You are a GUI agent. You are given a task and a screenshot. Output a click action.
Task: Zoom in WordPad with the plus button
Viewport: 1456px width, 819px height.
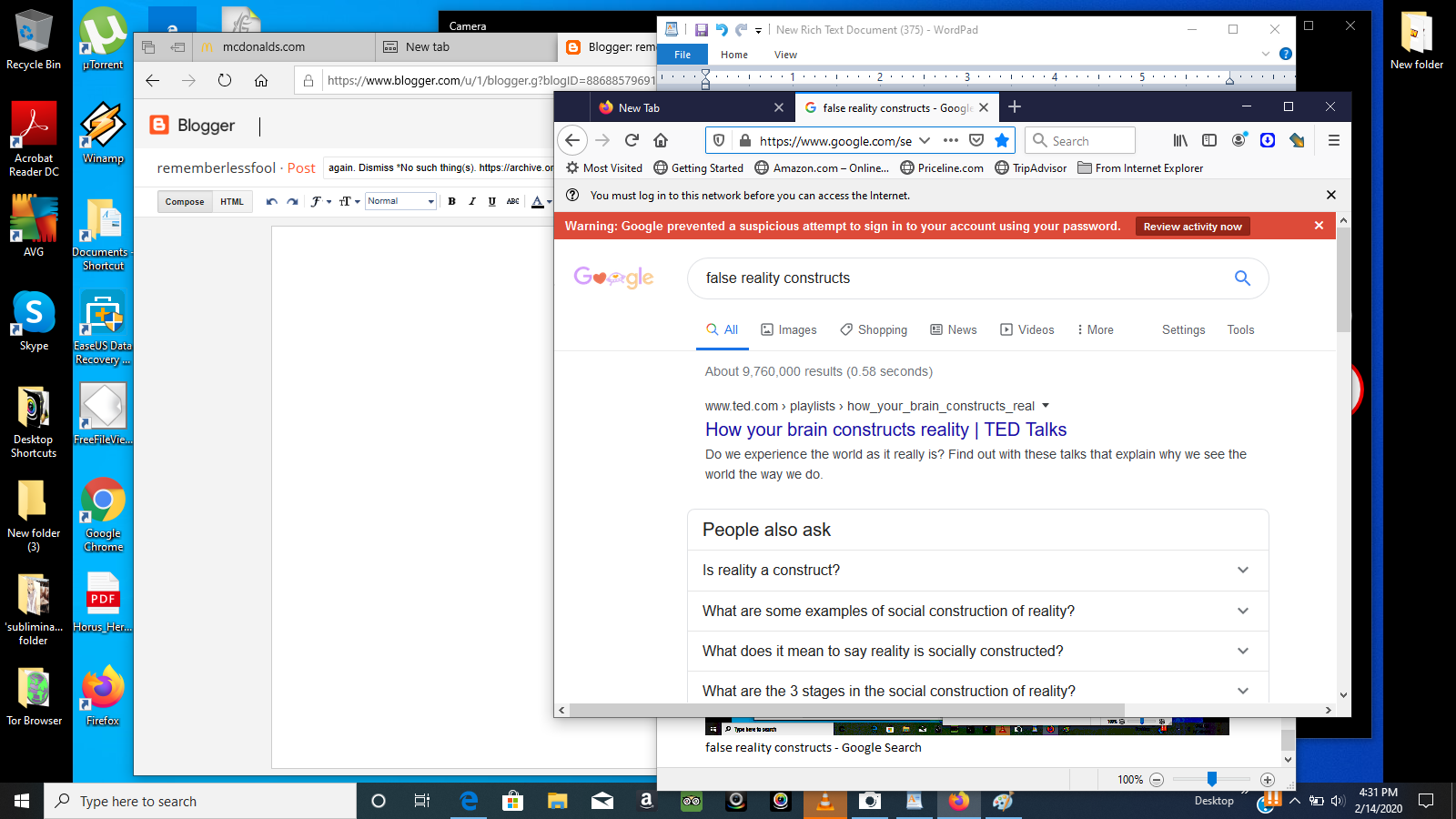point(1268,779)
